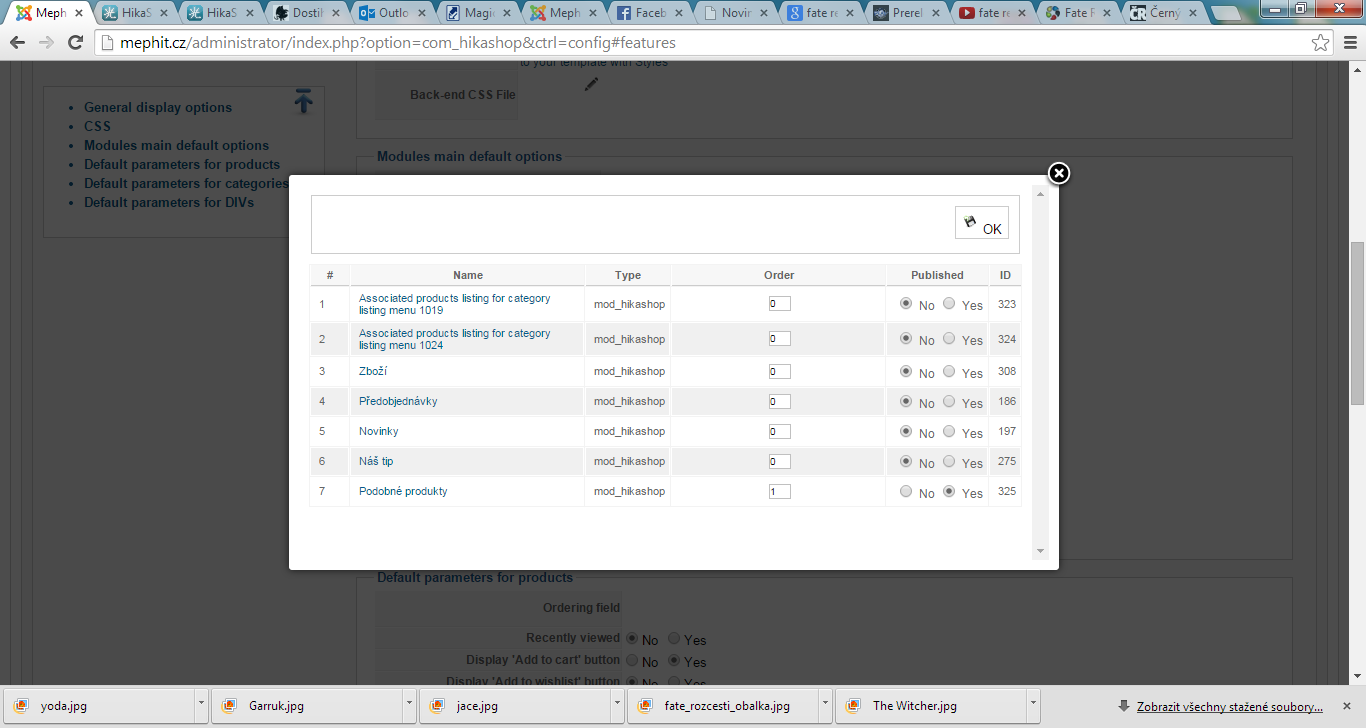Bookmark this page with the star

[1321, 43]
